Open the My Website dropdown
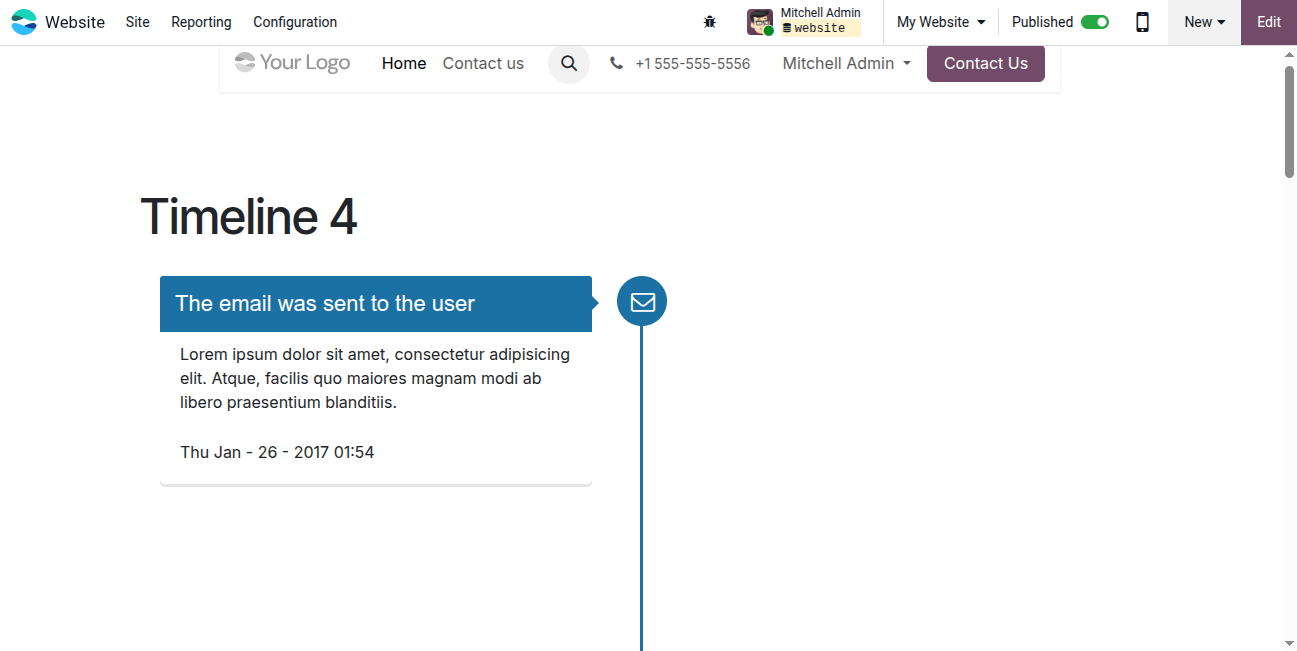This screenshot has width=1297, height=651. (941, 22)
